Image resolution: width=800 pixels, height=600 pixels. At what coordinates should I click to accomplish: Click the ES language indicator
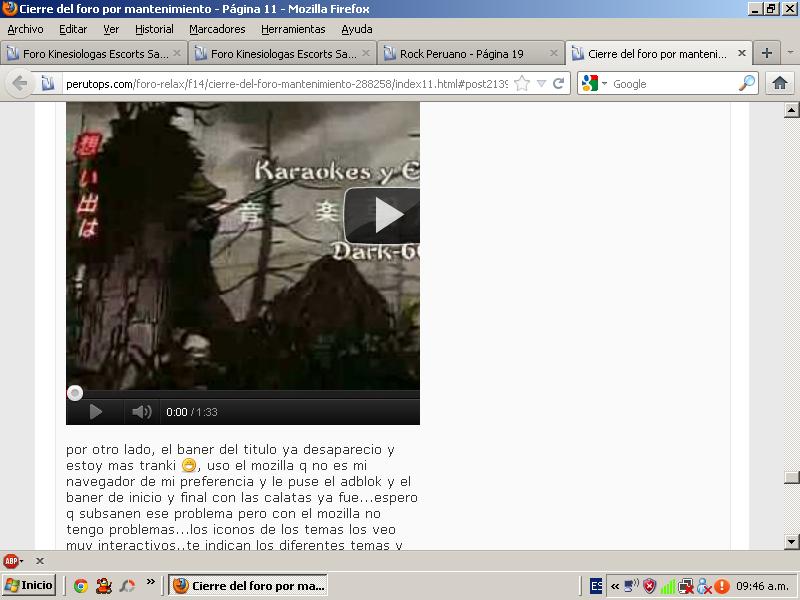click(x=596, y=586)
